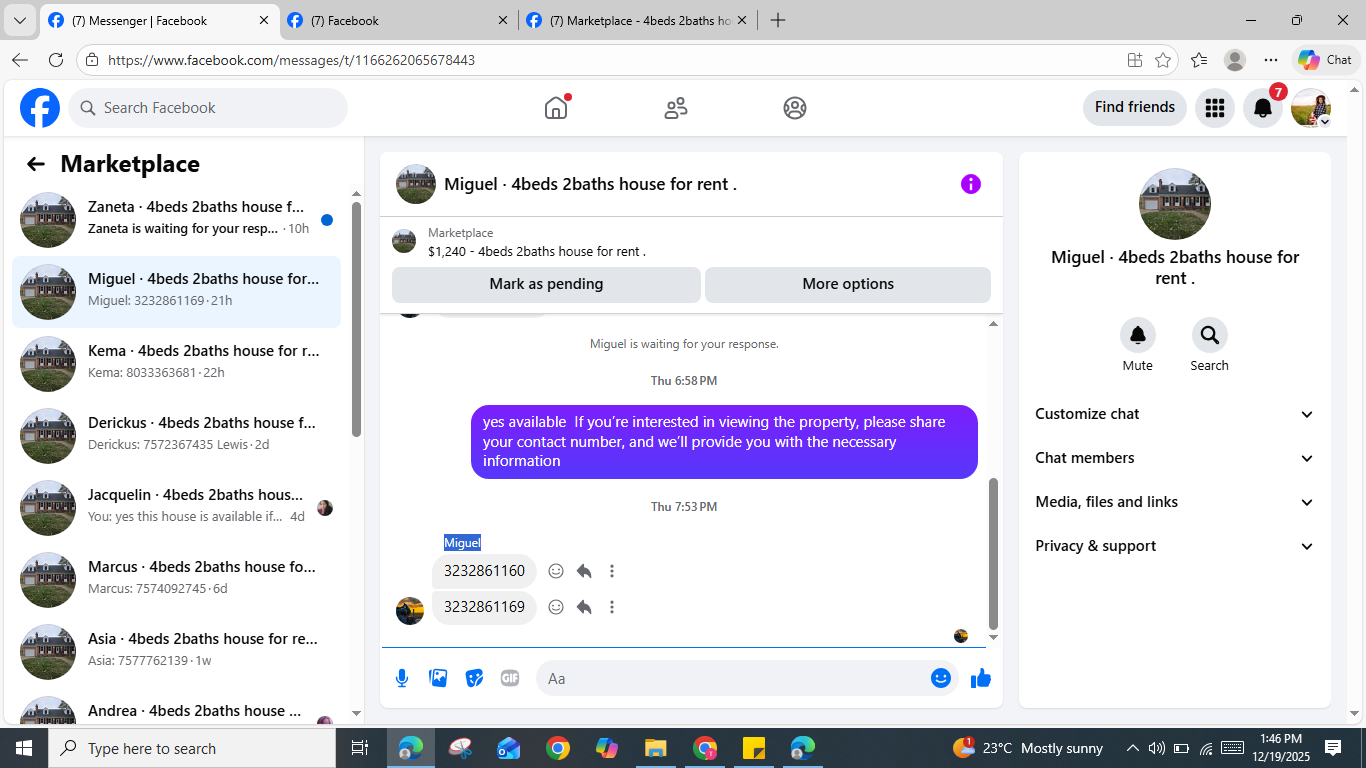The height and width of the screenshot is (768, 1366).
Task: Open Asia's conversation
Action: (176, 652)
